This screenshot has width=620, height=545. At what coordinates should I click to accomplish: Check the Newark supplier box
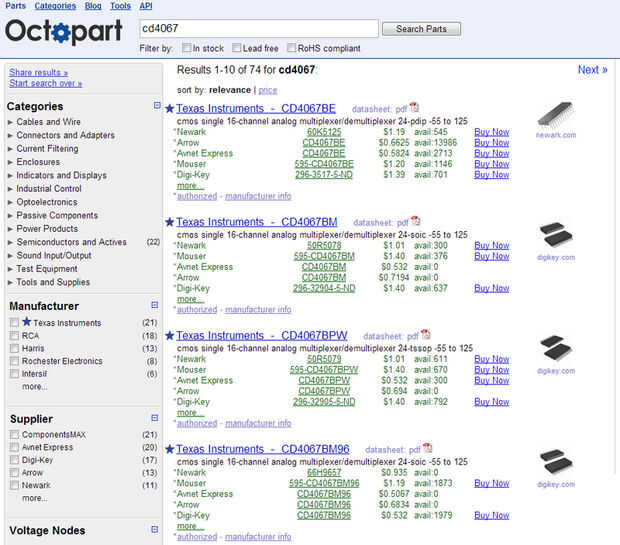pyautogui.click(x=14, y=485)
